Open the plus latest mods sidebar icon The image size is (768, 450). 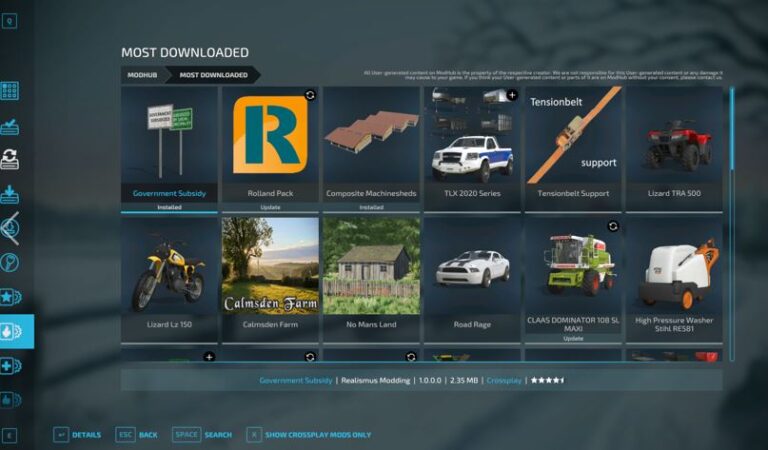(11, 366)
